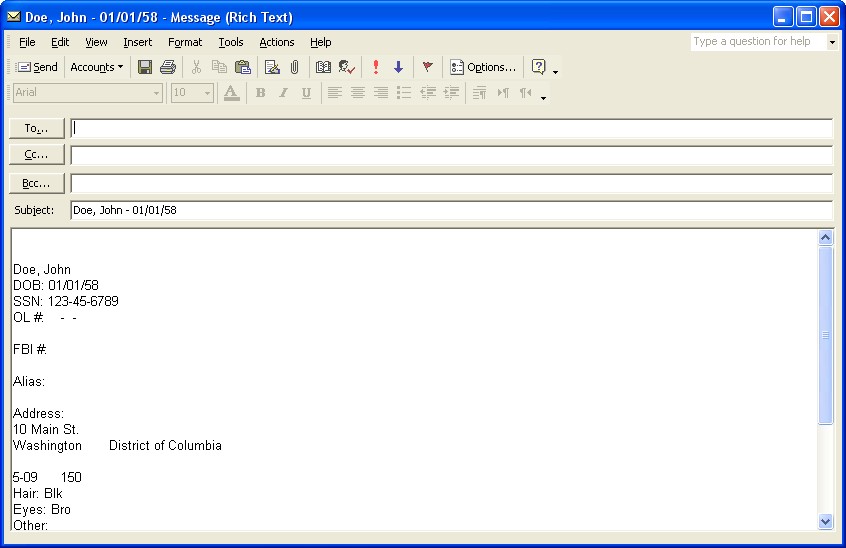This screenshot has height=548, width=846.
Task: Open the Options button
Action: point(483,67)
